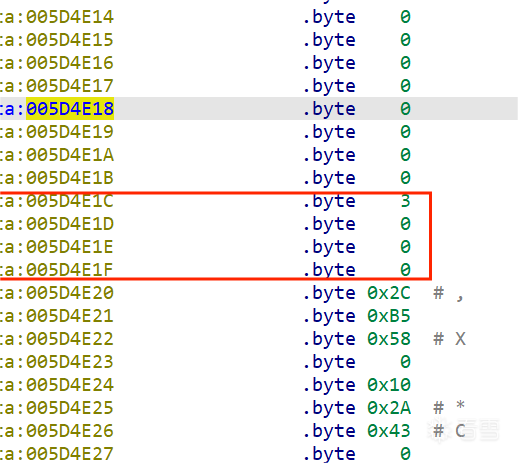This screenshot has width=518, height=463.
Task: Select .byte directive on 005D4E1C line
Action: click(x=329, y=202)
